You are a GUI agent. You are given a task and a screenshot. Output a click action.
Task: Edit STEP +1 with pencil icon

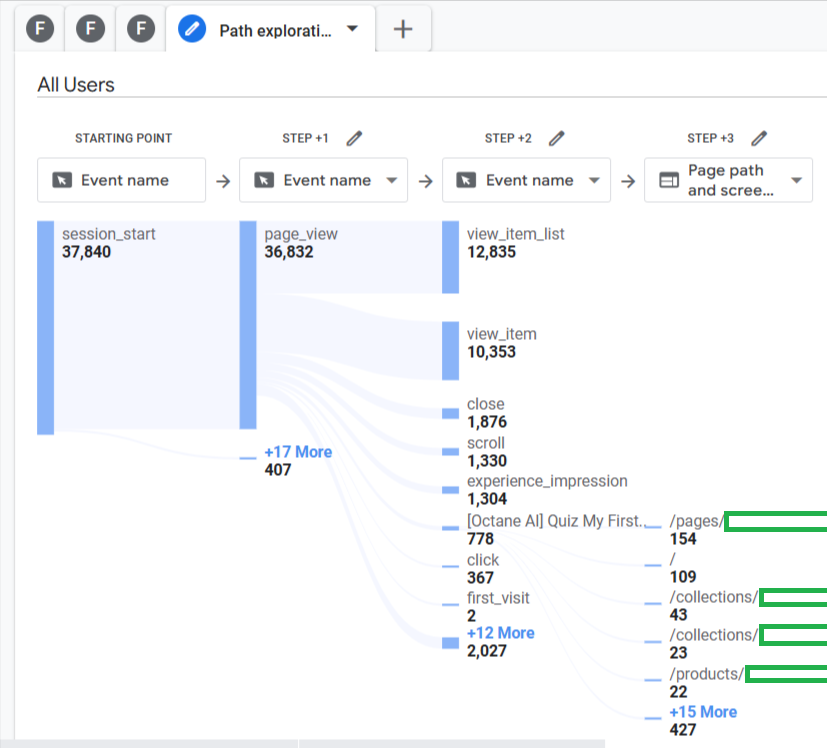[354, 138]
